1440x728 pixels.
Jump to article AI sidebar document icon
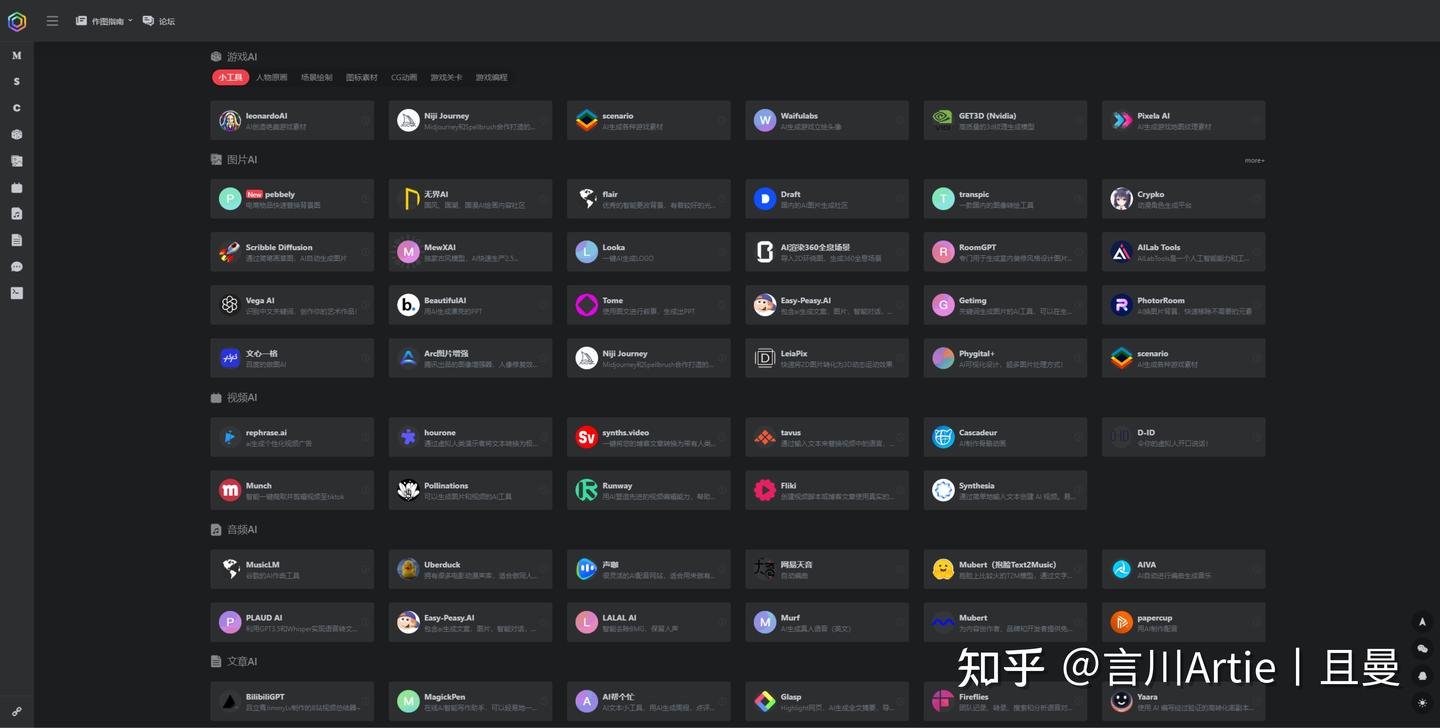pos(16,240)
